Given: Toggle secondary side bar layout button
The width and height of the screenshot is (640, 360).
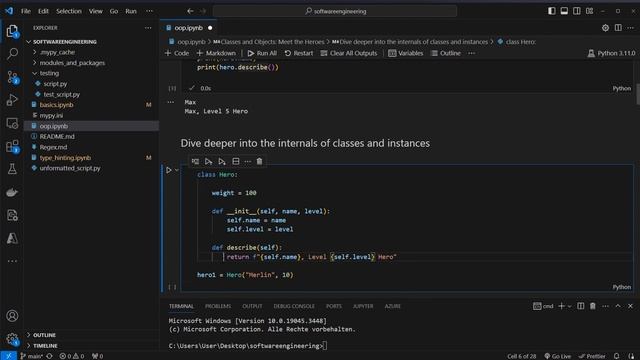Looking at the screenshot, I should [577, 11].
